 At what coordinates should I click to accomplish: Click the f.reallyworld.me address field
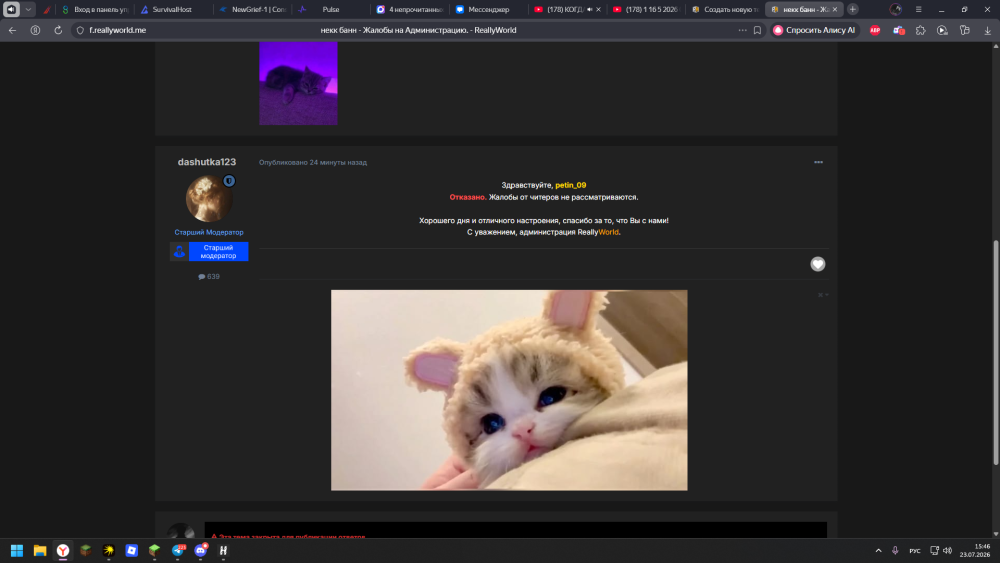point(117,30)
